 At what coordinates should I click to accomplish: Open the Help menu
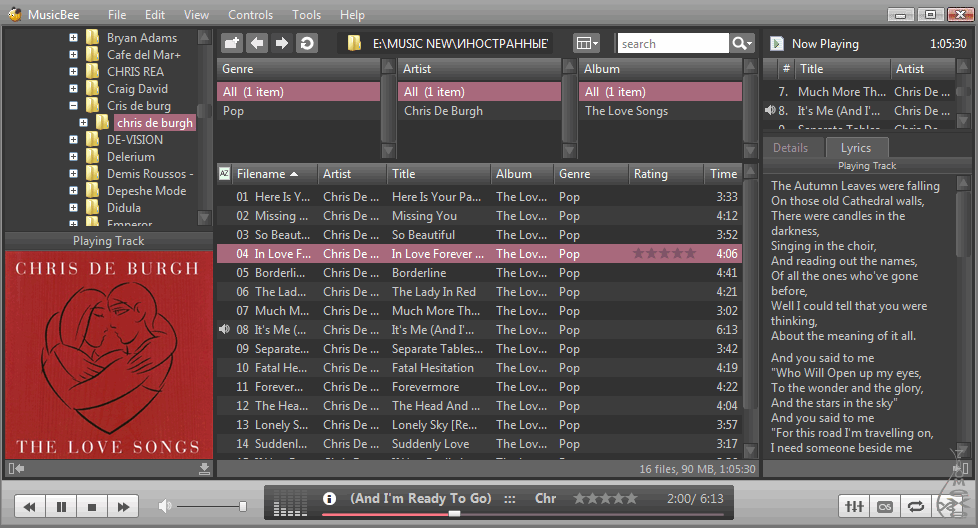coord(352,14)
